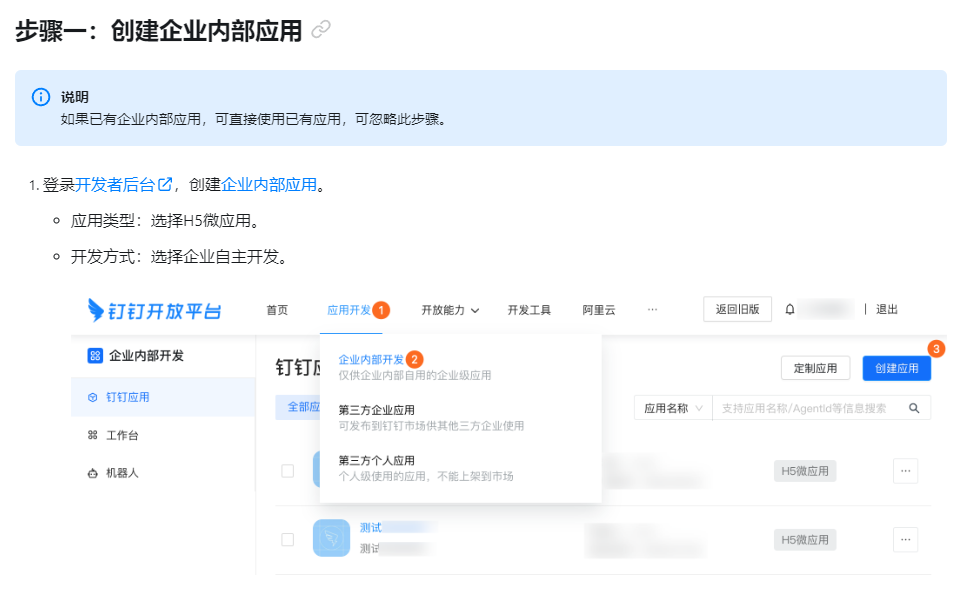Image resolution: width=969 pixels, height=594 pixels.
Task: Select 钉钉应用 in the sidebar
Action: (x=163, y=397)
